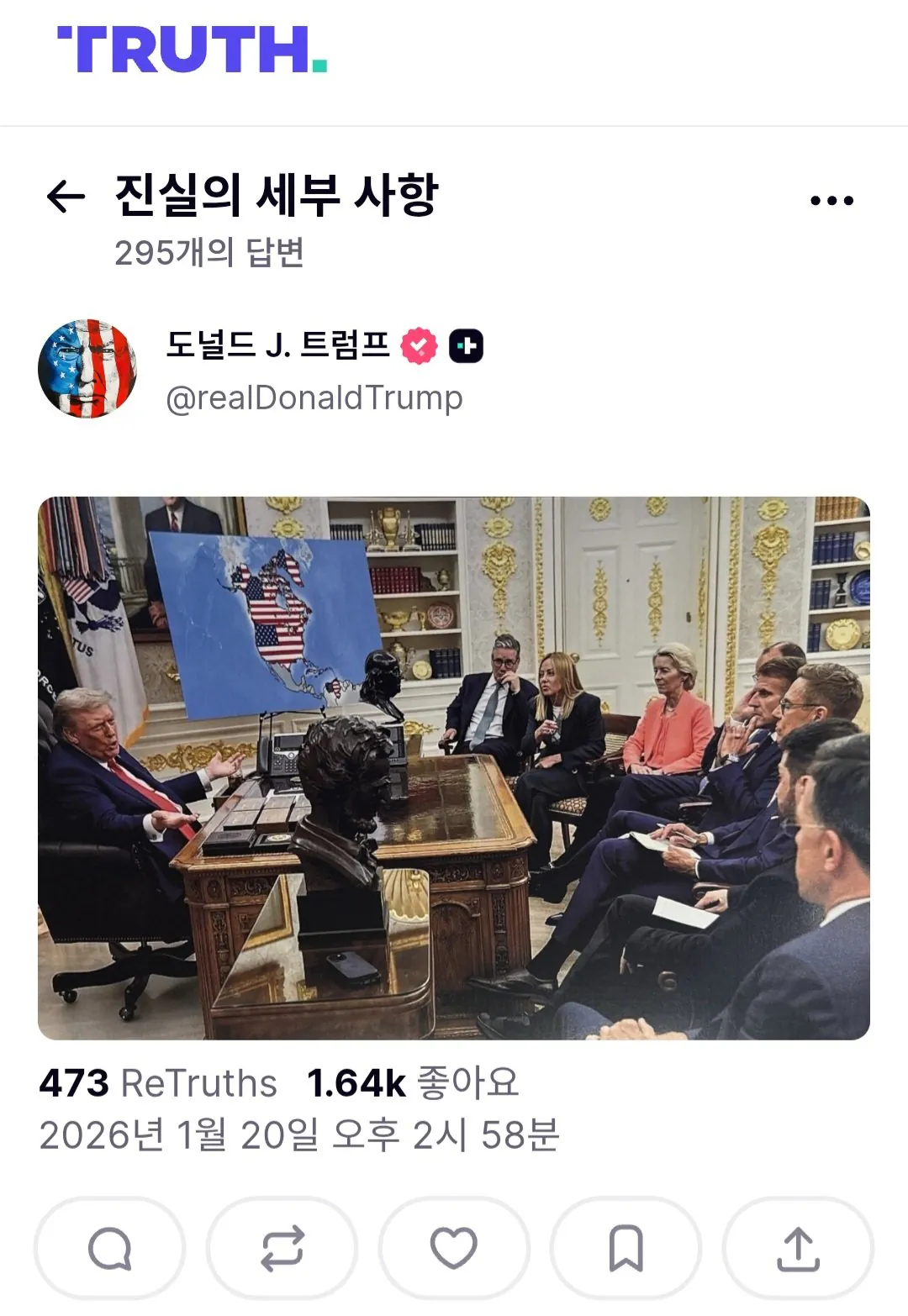Tap the reply speech bubble button
Screen dimensions: 908x1316
tap(109, 1248)
